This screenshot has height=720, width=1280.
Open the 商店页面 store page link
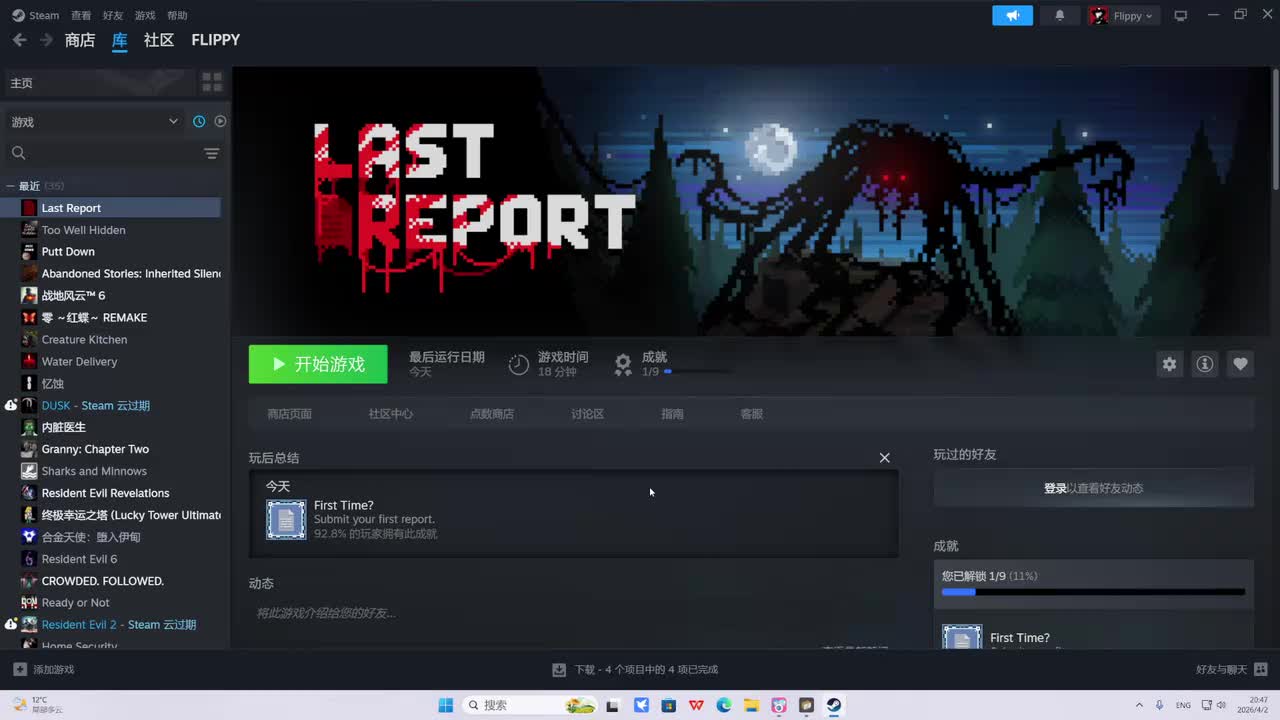[290, 414]
